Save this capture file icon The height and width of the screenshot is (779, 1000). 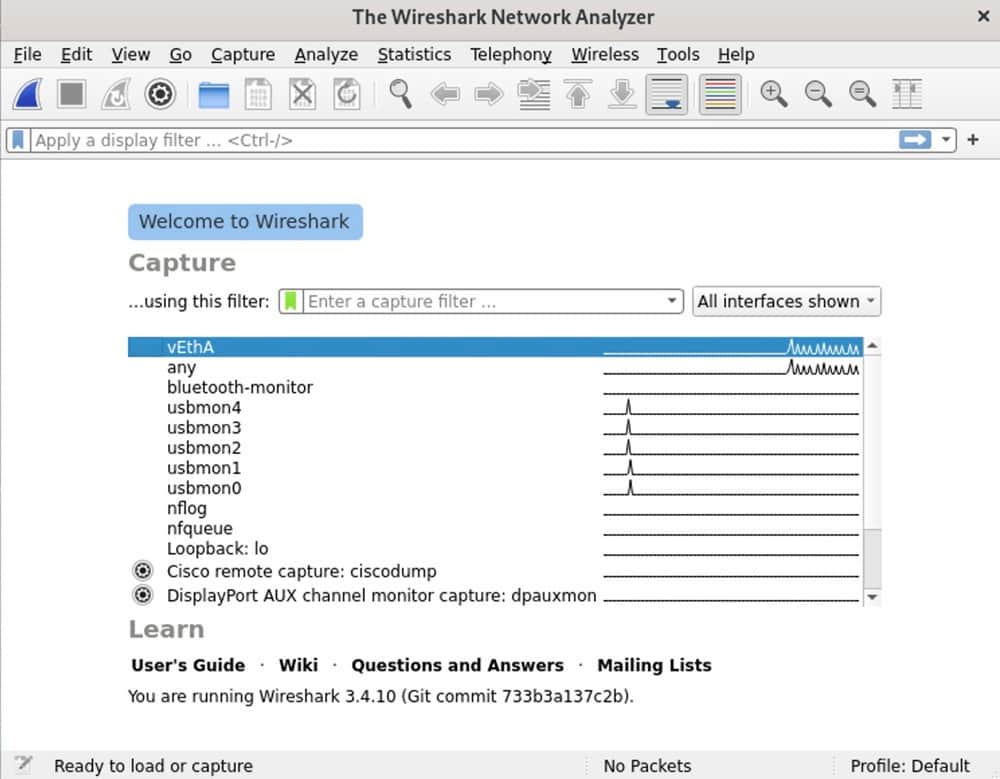(x=258, y=94)
